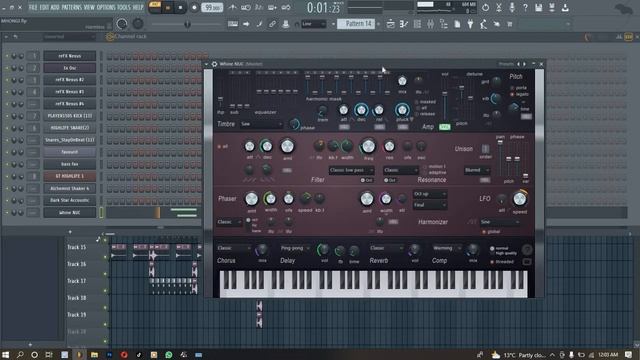Open the Playlist view icon

pos(391,24)
